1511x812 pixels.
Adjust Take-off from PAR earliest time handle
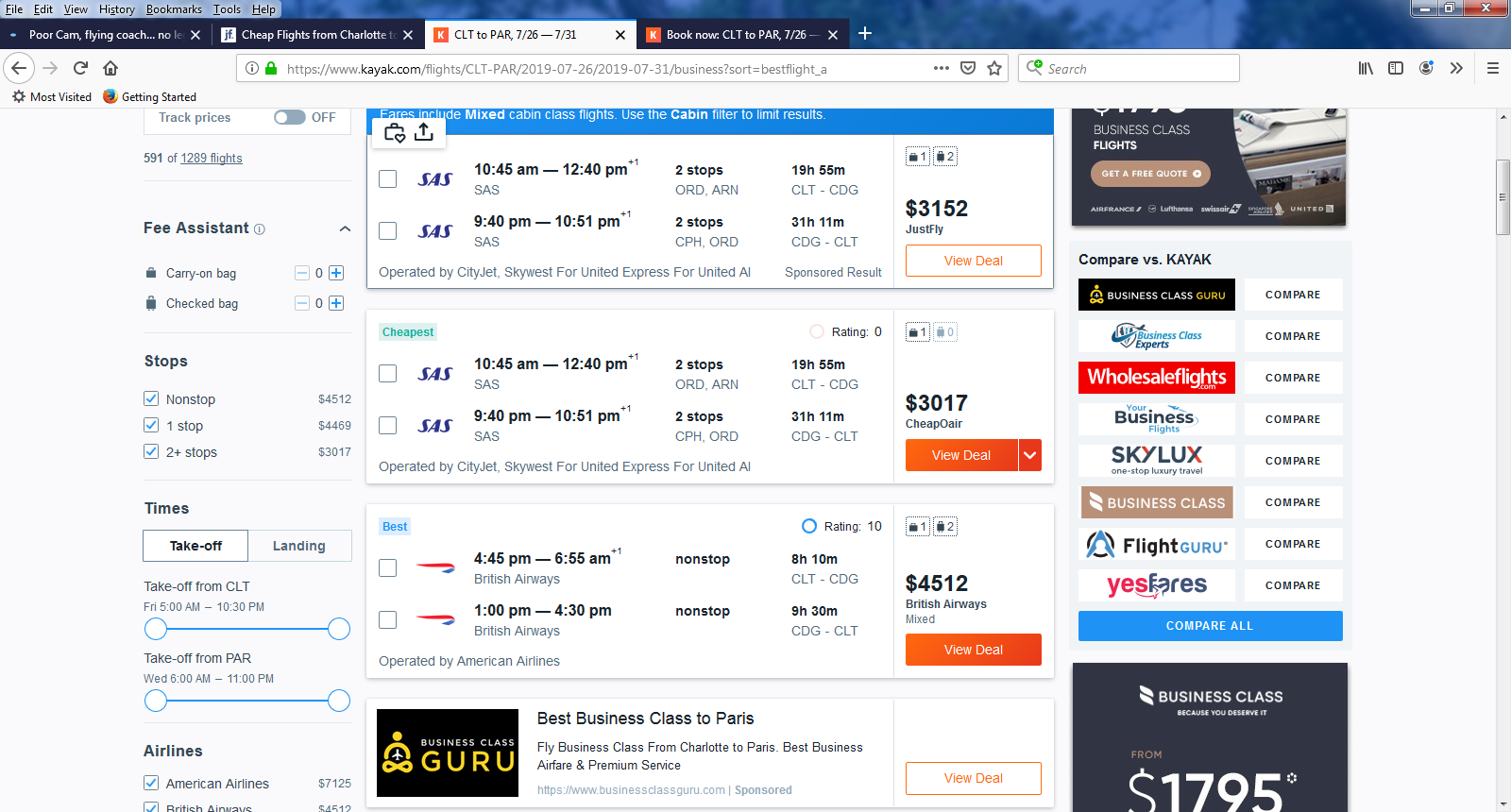coord(156,701)
